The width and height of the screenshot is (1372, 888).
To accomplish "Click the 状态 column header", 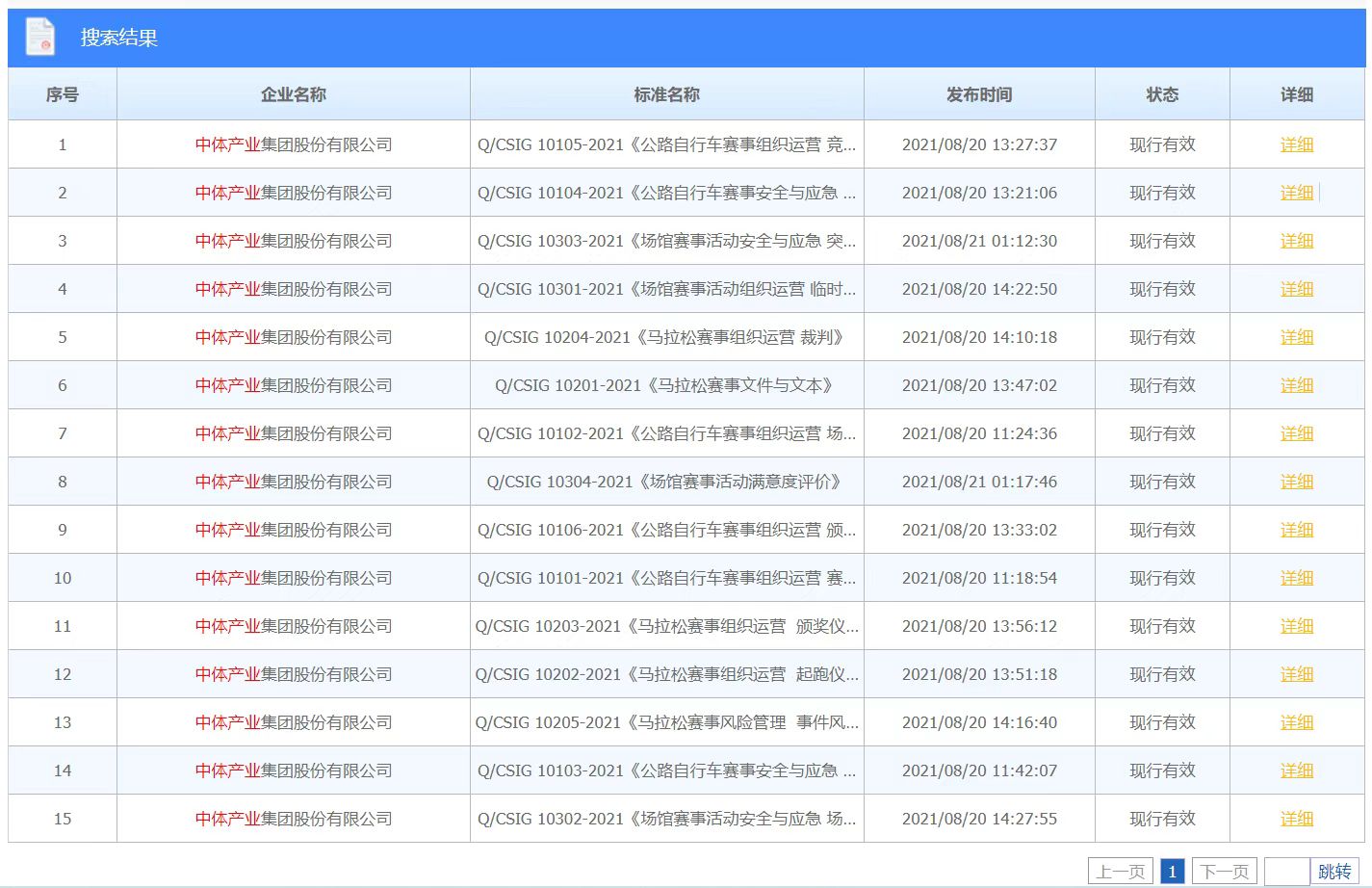I will pos(1162,94).
